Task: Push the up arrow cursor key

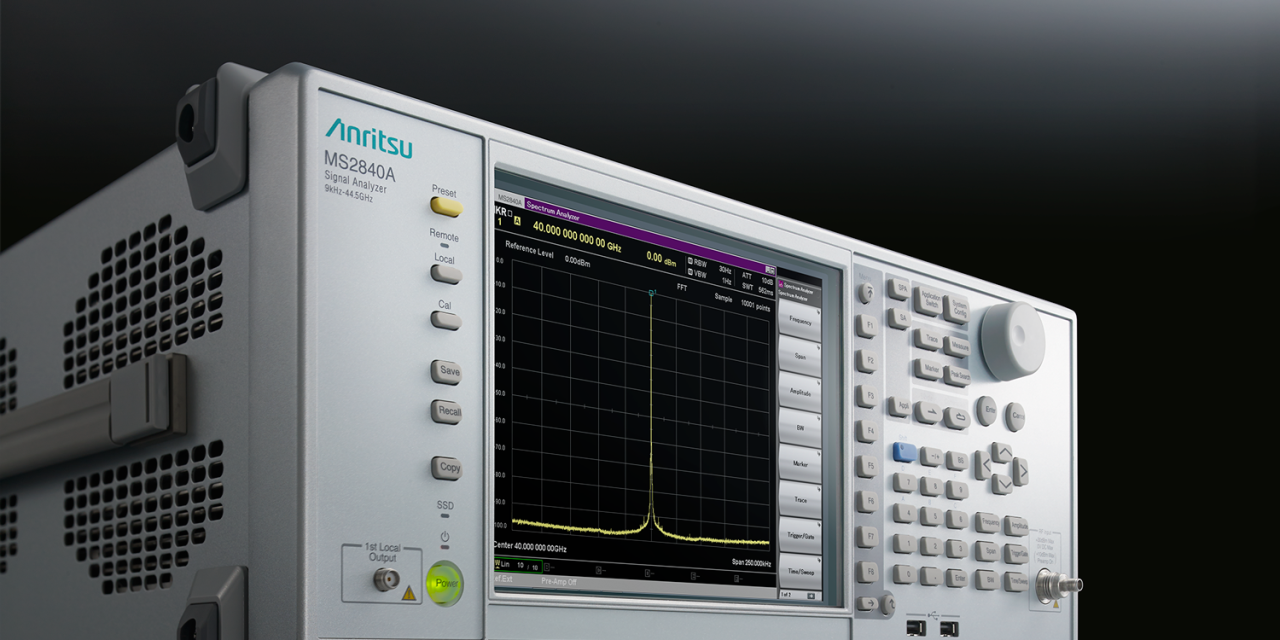Action: pyautogui.click(x=1002, y=452)
